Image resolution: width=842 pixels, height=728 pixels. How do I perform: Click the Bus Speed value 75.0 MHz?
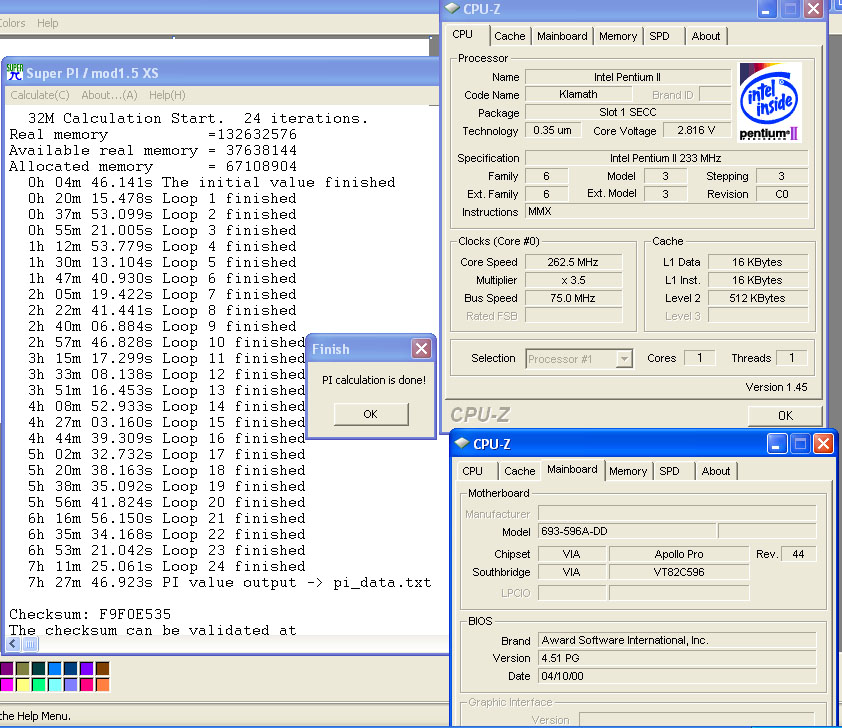point(572,298)
